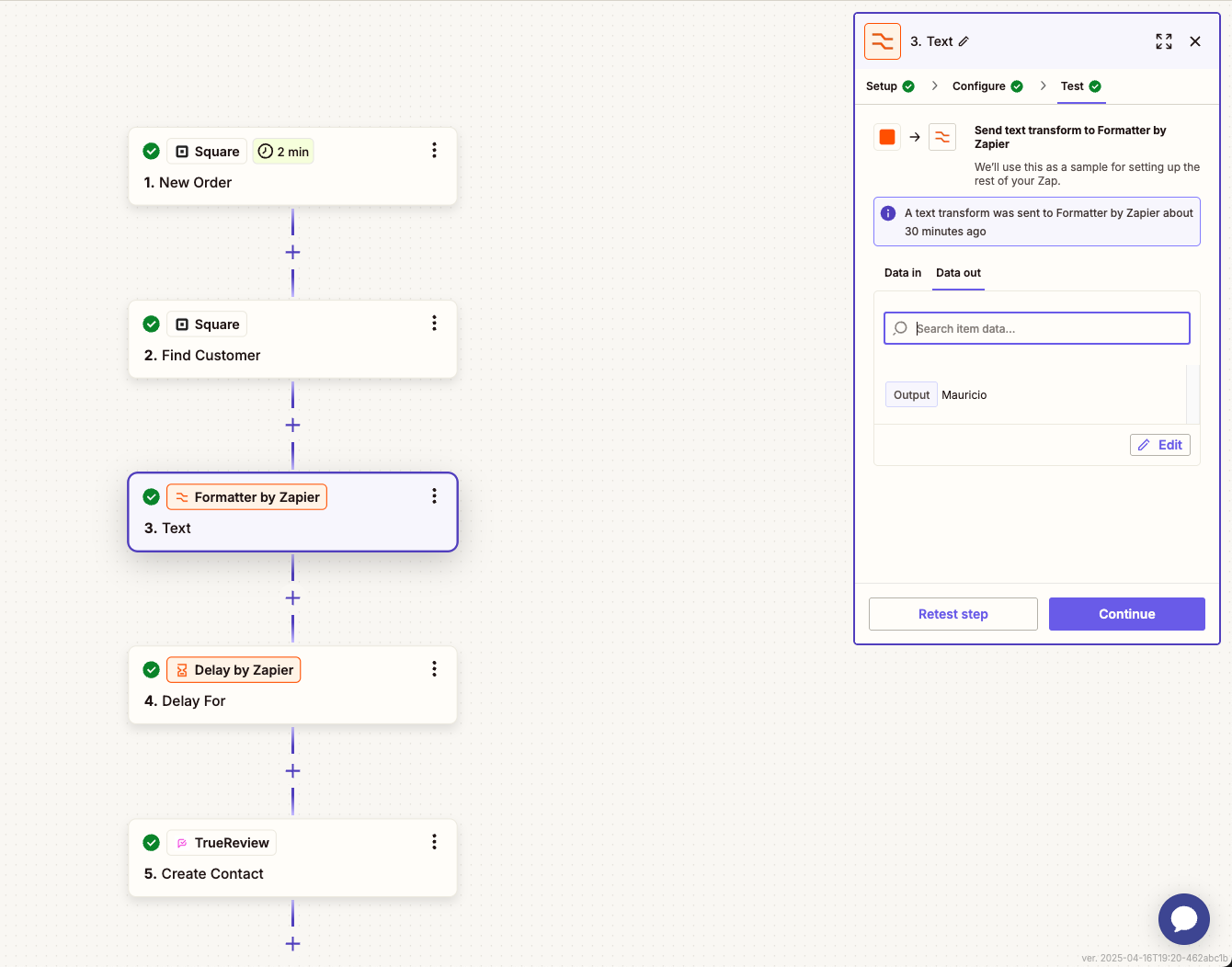Open the three-dot menu on New Order step
1232x967 pixels.
coord(434,151)
